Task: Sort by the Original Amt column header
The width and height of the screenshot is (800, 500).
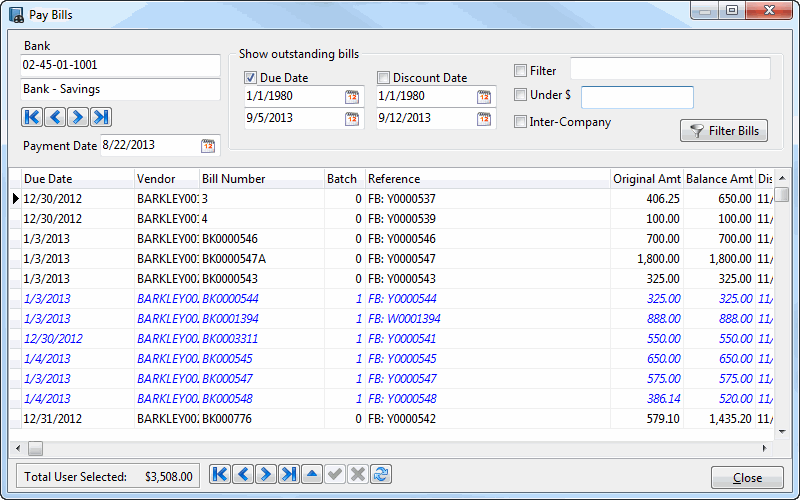Action: click(646, 179)
